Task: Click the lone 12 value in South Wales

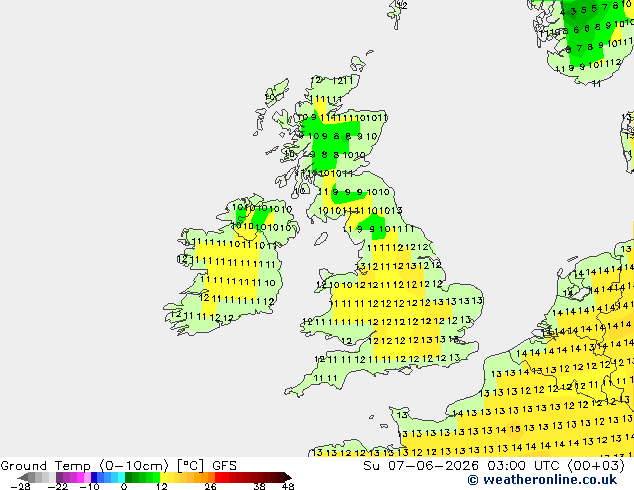Action: [x=347, y=342]
